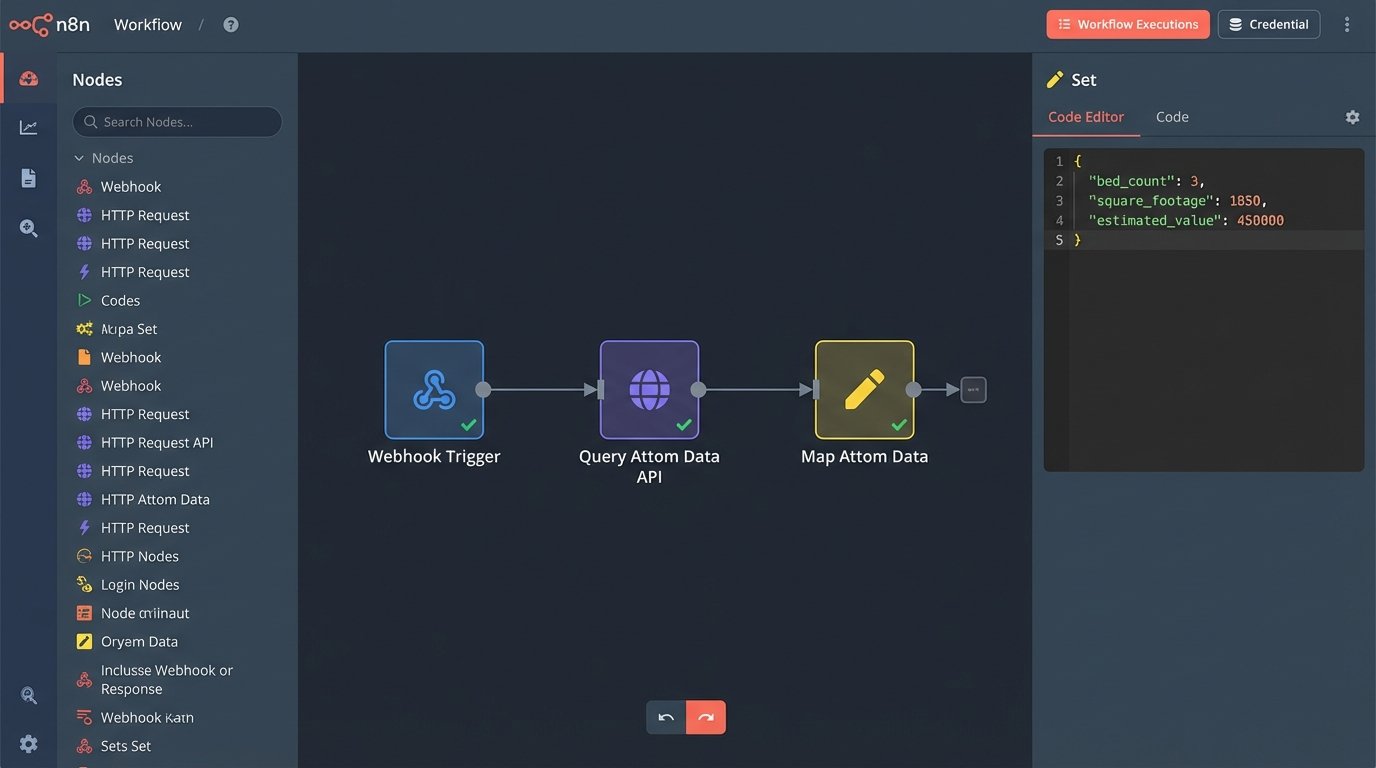Click the magnifier icon in left rail
The width and height of the screenshot is (1376, 768).
28,227
